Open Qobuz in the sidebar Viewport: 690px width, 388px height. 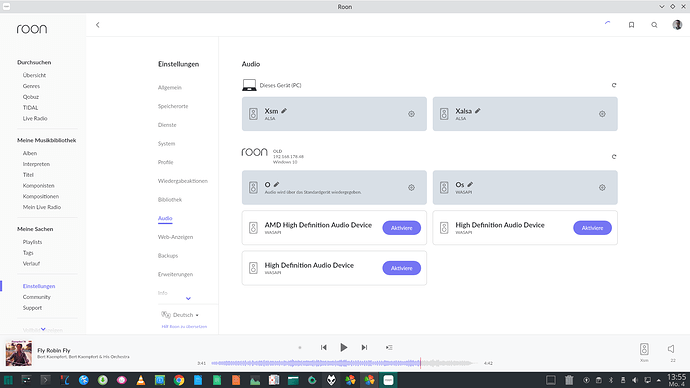click(31, 97)
